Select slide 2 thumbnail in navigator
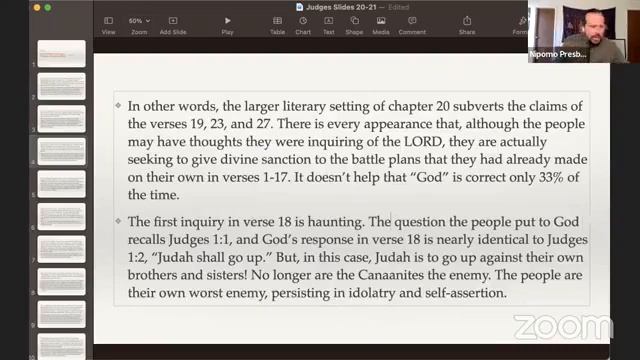 tap(62, 86)
